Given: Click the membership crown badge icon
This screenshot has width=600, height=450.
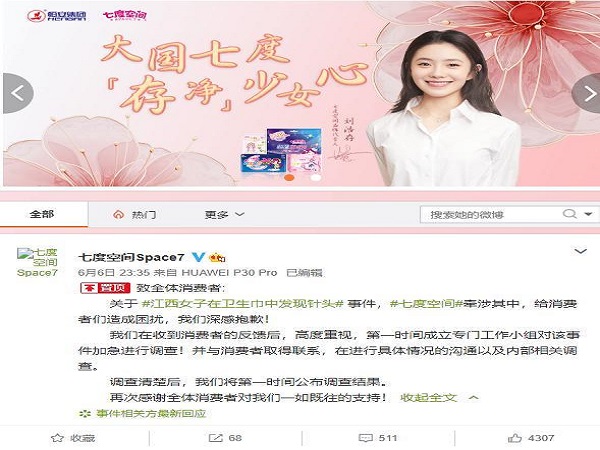Looking at the screenshot, I should 217,258.
